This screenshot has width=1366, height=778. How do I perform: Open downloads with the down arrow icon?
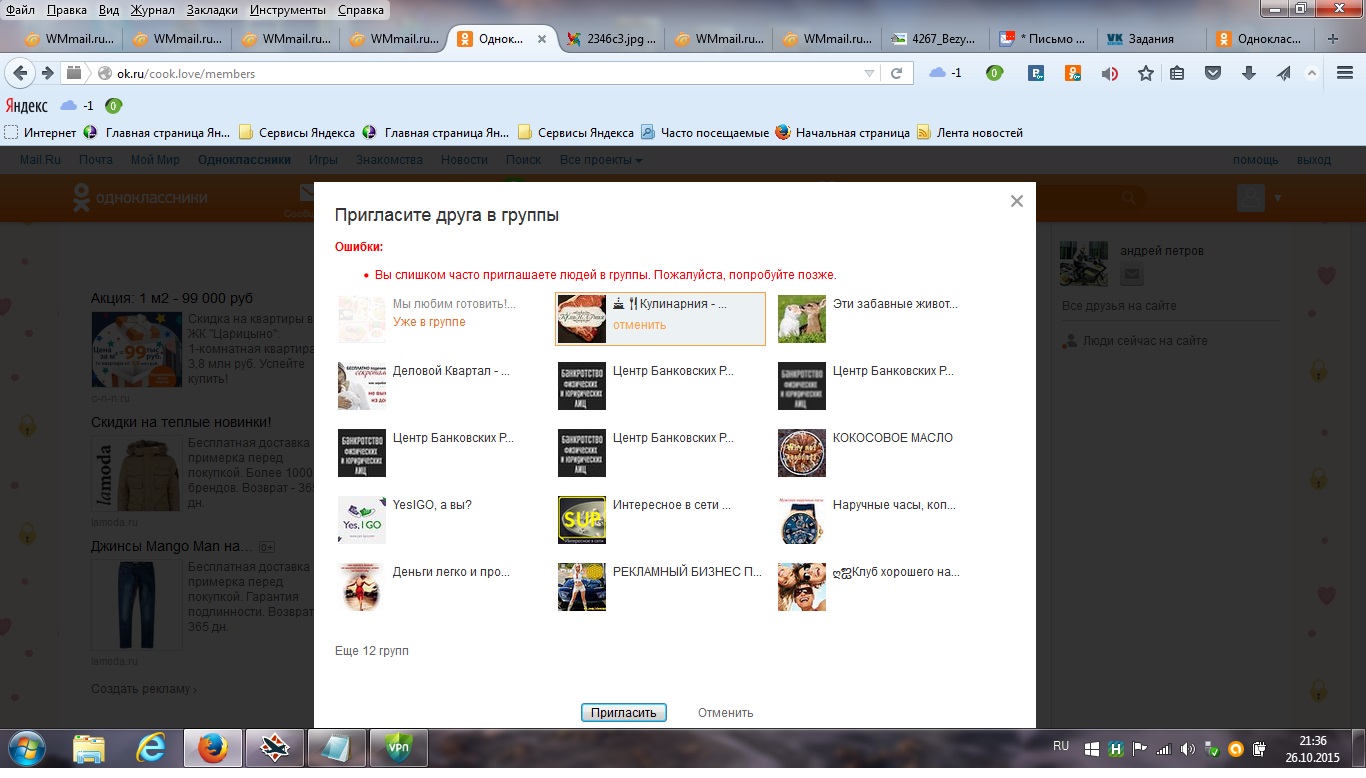(1249, 73)
